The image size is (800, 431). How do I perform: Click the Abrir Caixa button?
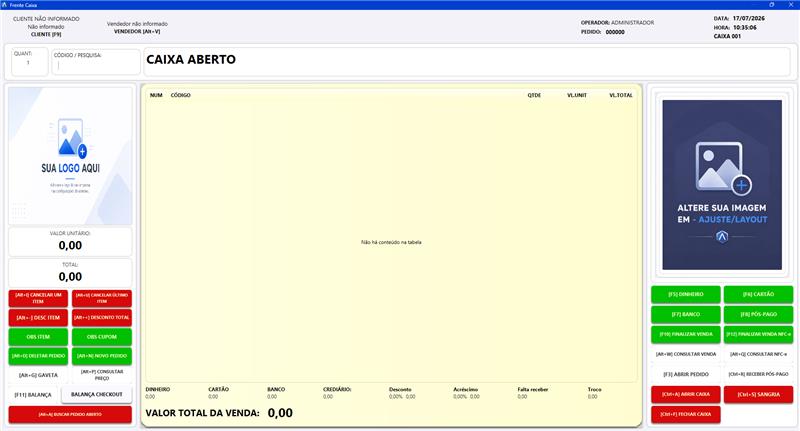pyautogui.click(x=686, y=394)
